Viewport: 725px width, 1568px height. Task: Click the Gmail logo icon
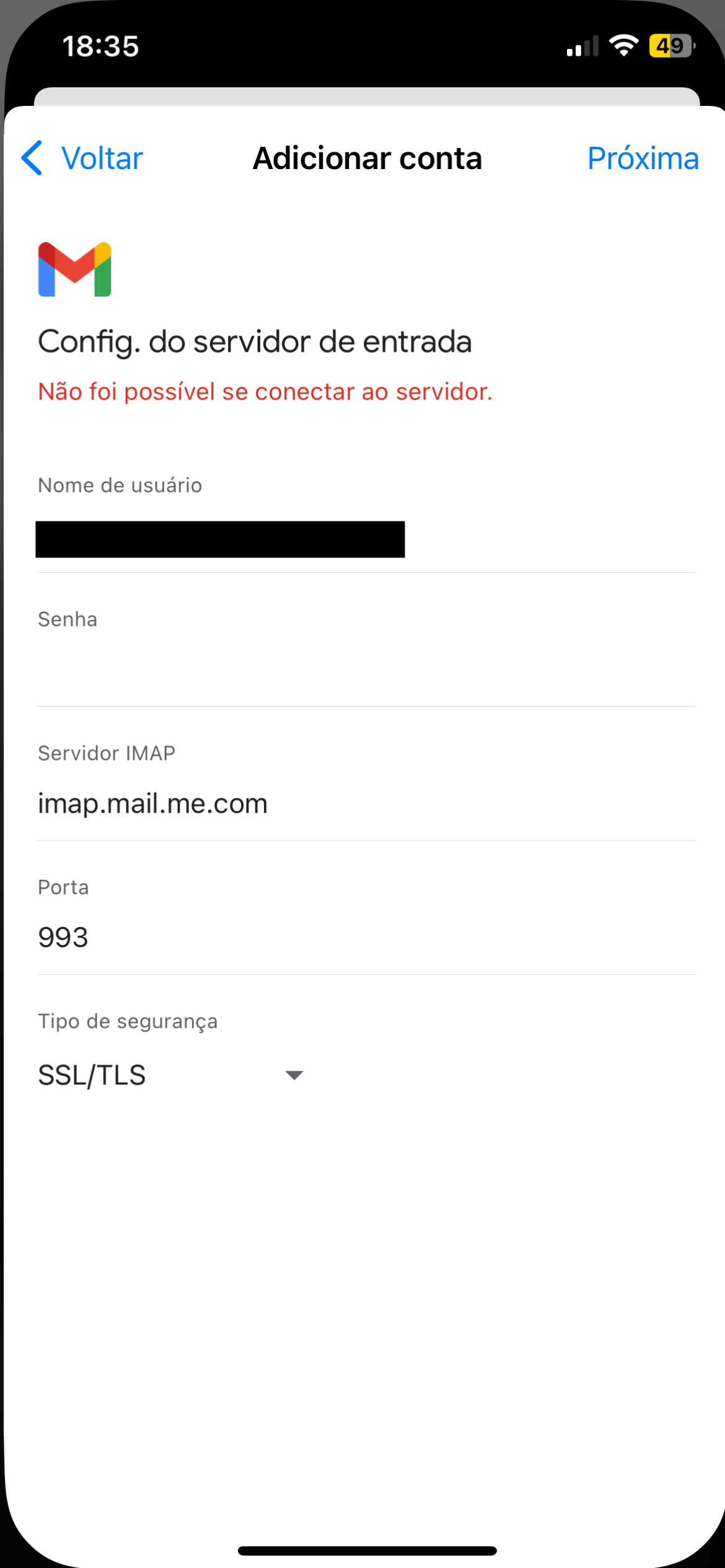tap(74, 269)
